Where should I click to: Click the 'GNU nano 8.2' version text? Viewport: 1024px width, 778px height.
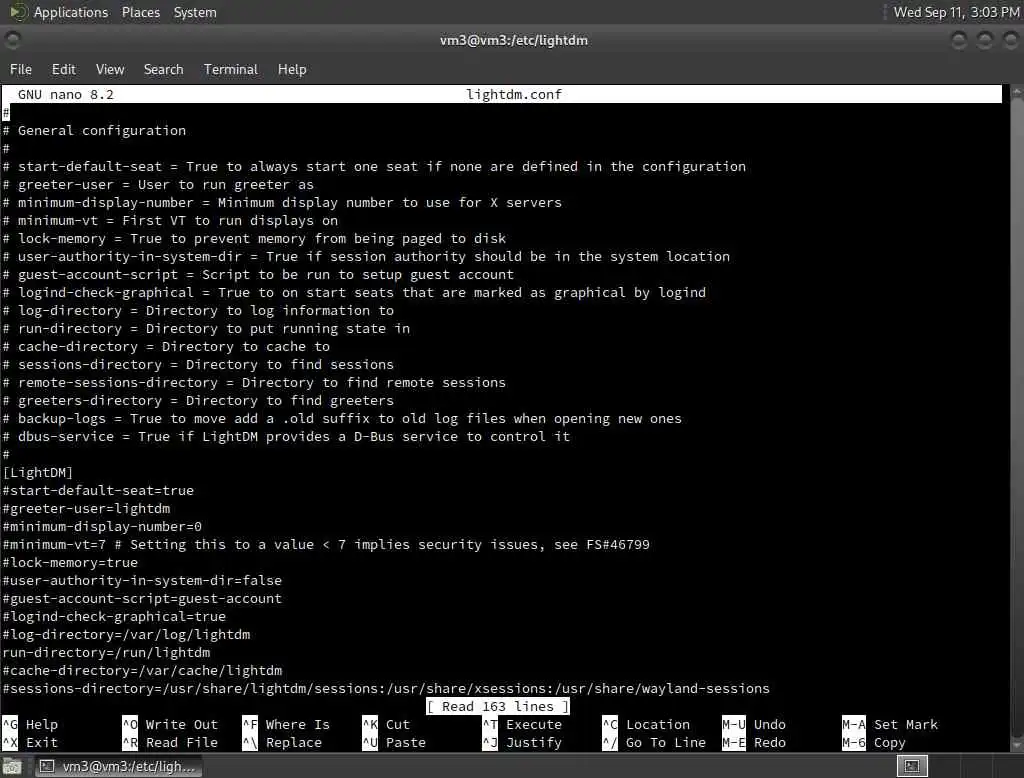[x=66, y=95]
